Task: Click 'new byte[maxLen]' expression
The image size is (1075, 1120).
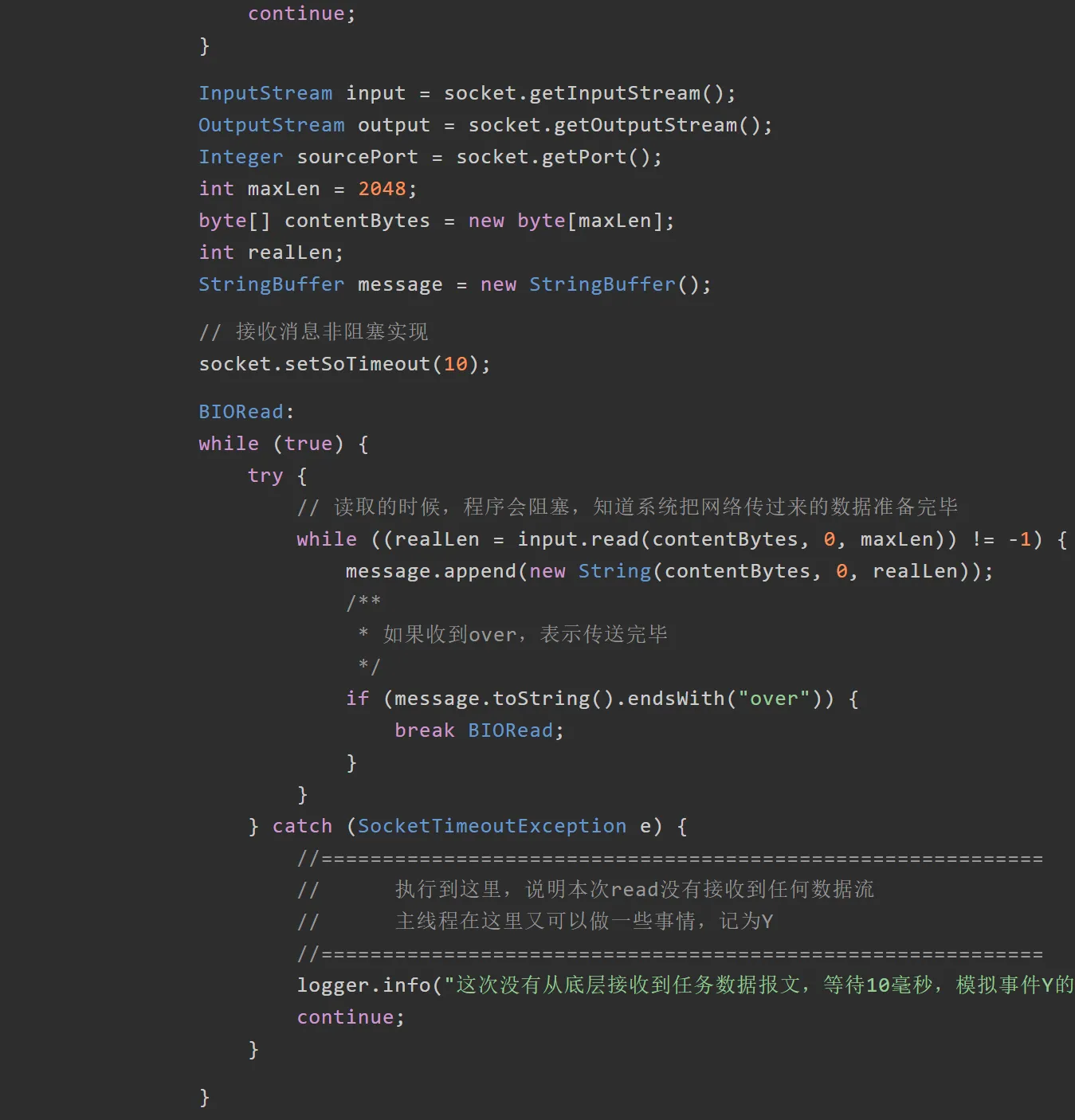Action: [565, 221]
